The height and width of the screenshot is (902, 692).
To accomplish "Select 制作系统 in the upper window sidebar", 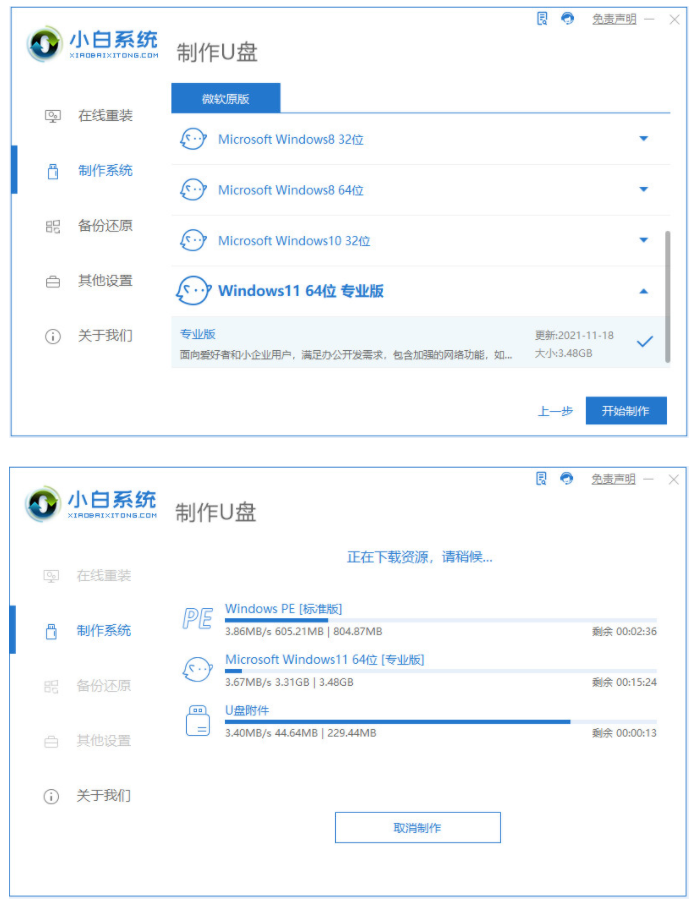I will (105, 171).
